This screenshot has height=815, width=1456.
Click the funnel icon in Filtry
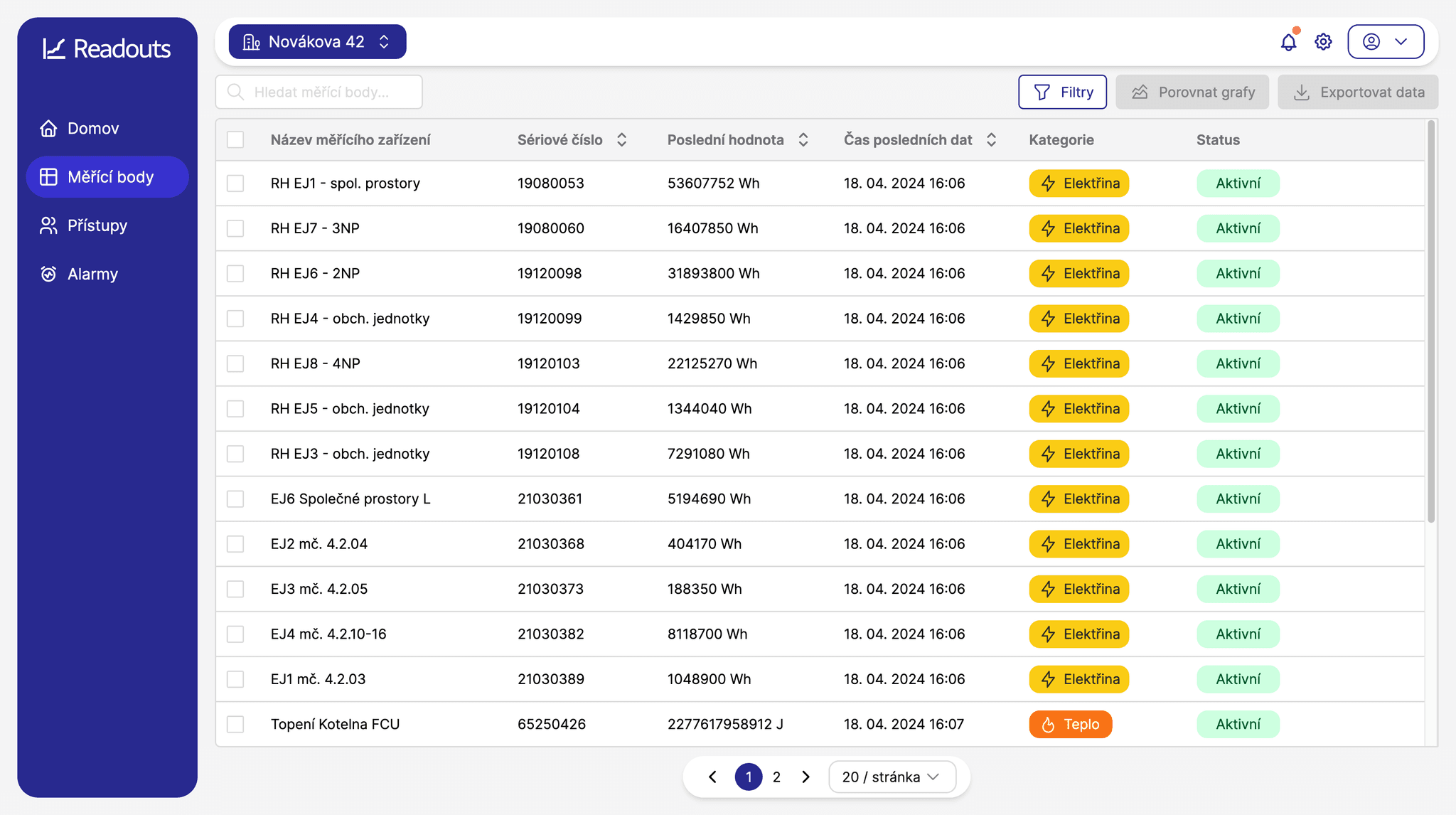(1042, 92)
